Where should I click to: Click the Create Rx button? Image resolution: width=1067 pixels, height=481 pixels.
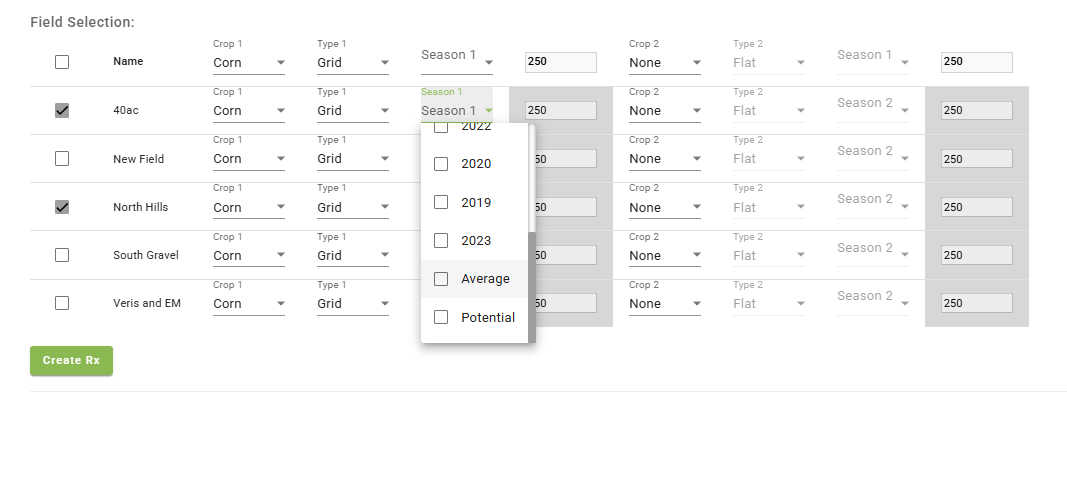click(x=71, y=361)
